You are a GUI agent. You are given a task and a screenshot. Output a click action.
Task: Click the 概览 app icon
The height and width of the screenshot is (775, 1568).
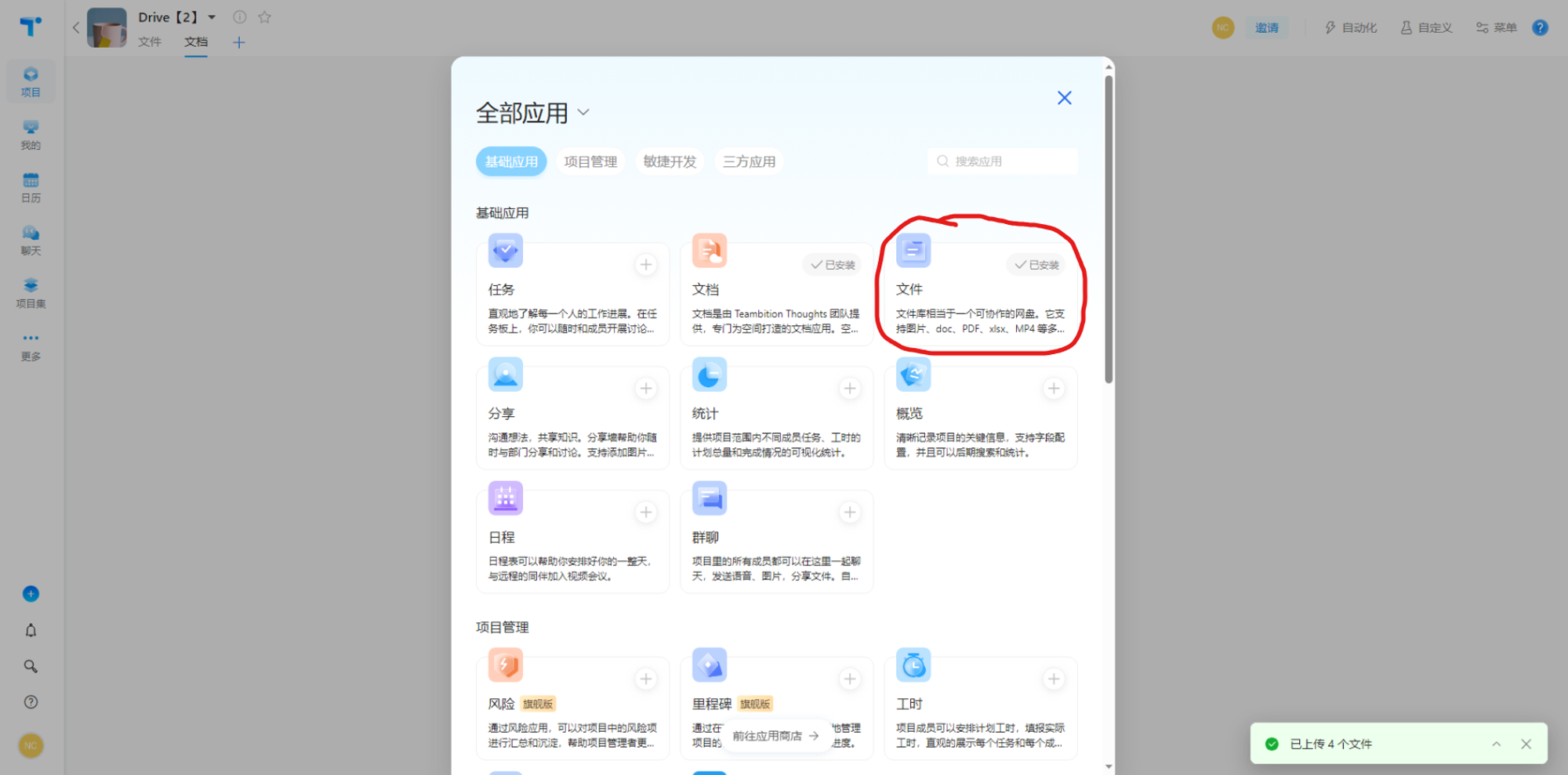(x=913, y=375)
